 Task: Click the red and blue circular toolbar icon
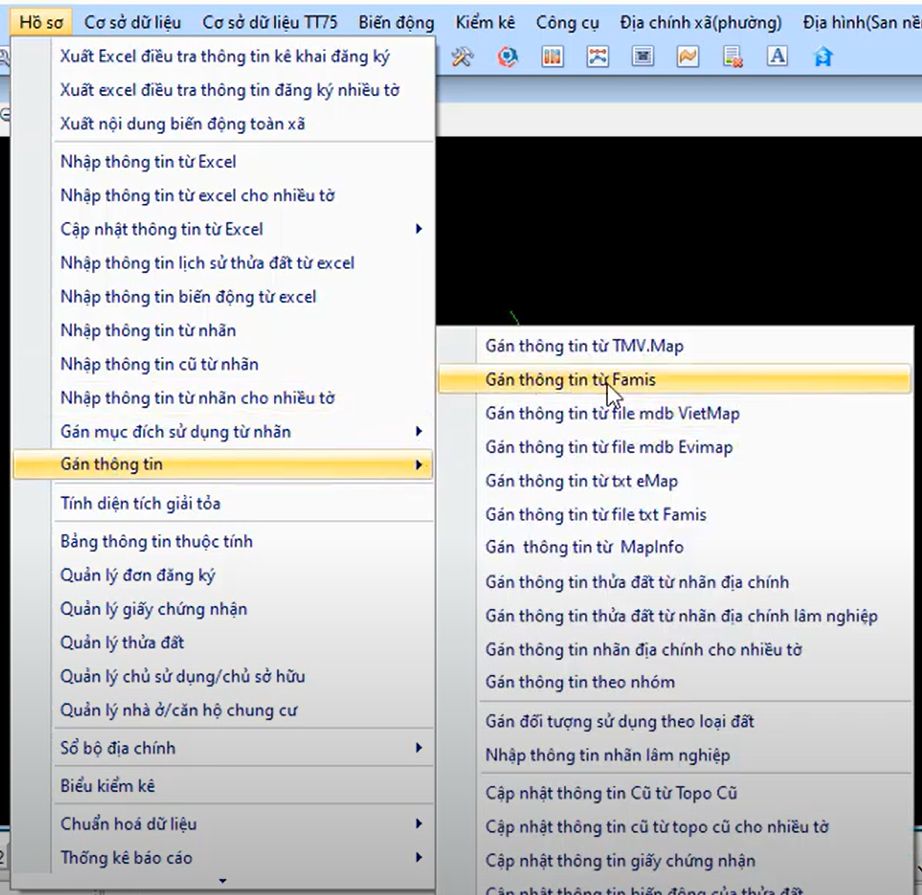coord(508,57)
